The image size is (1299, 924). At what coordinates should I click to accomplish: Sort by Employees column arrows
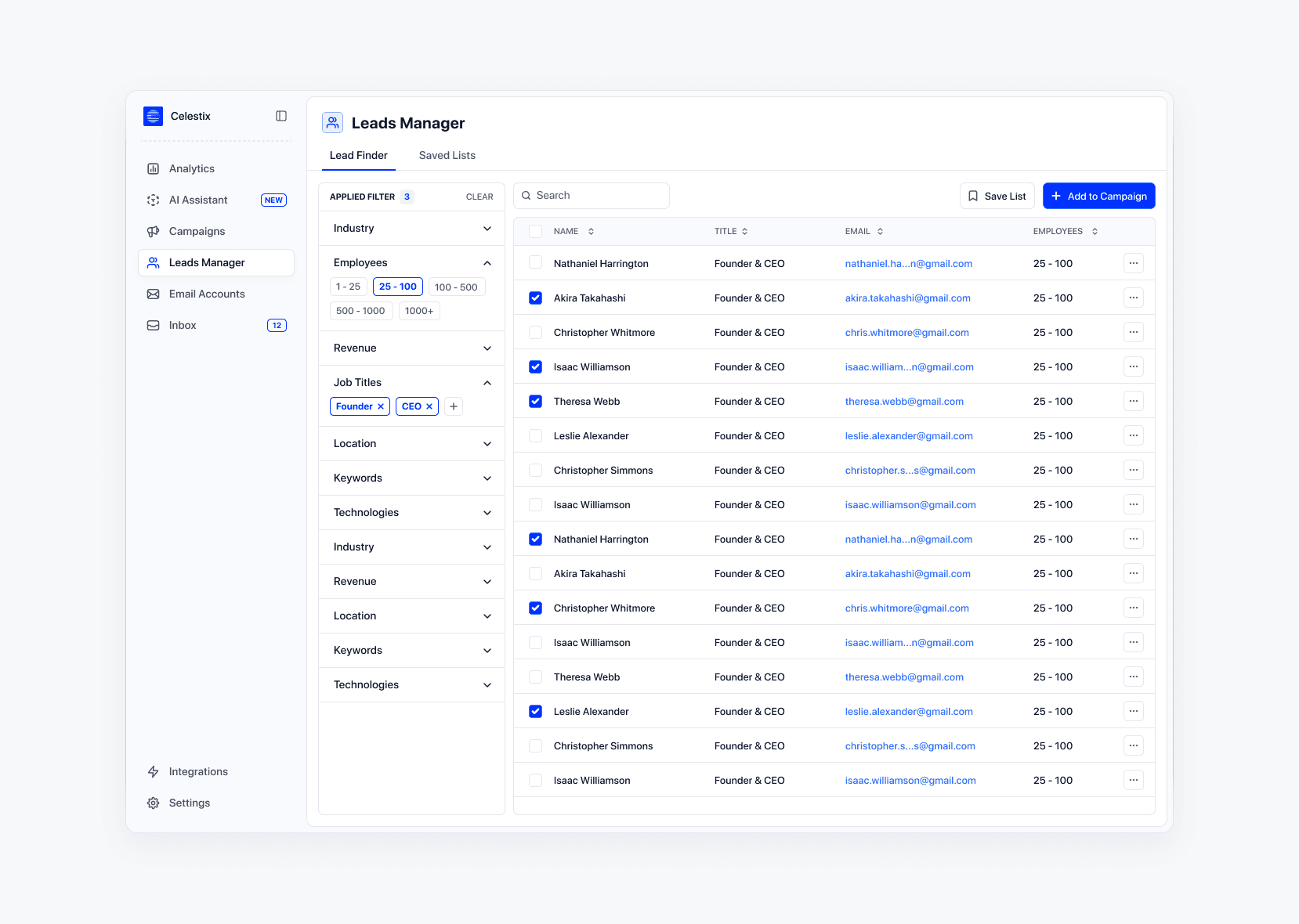(x=1095, y=231)
